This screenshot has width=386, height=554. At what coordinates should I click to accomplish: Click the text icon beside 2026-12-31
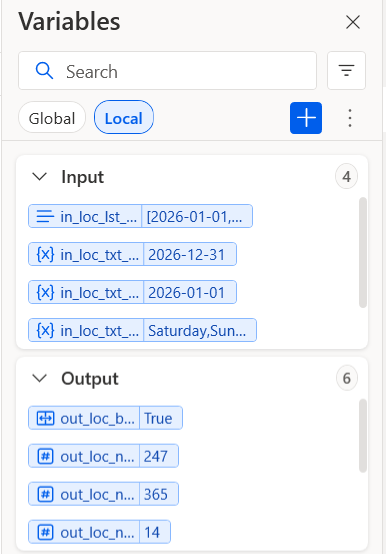[x=45, y=254]
